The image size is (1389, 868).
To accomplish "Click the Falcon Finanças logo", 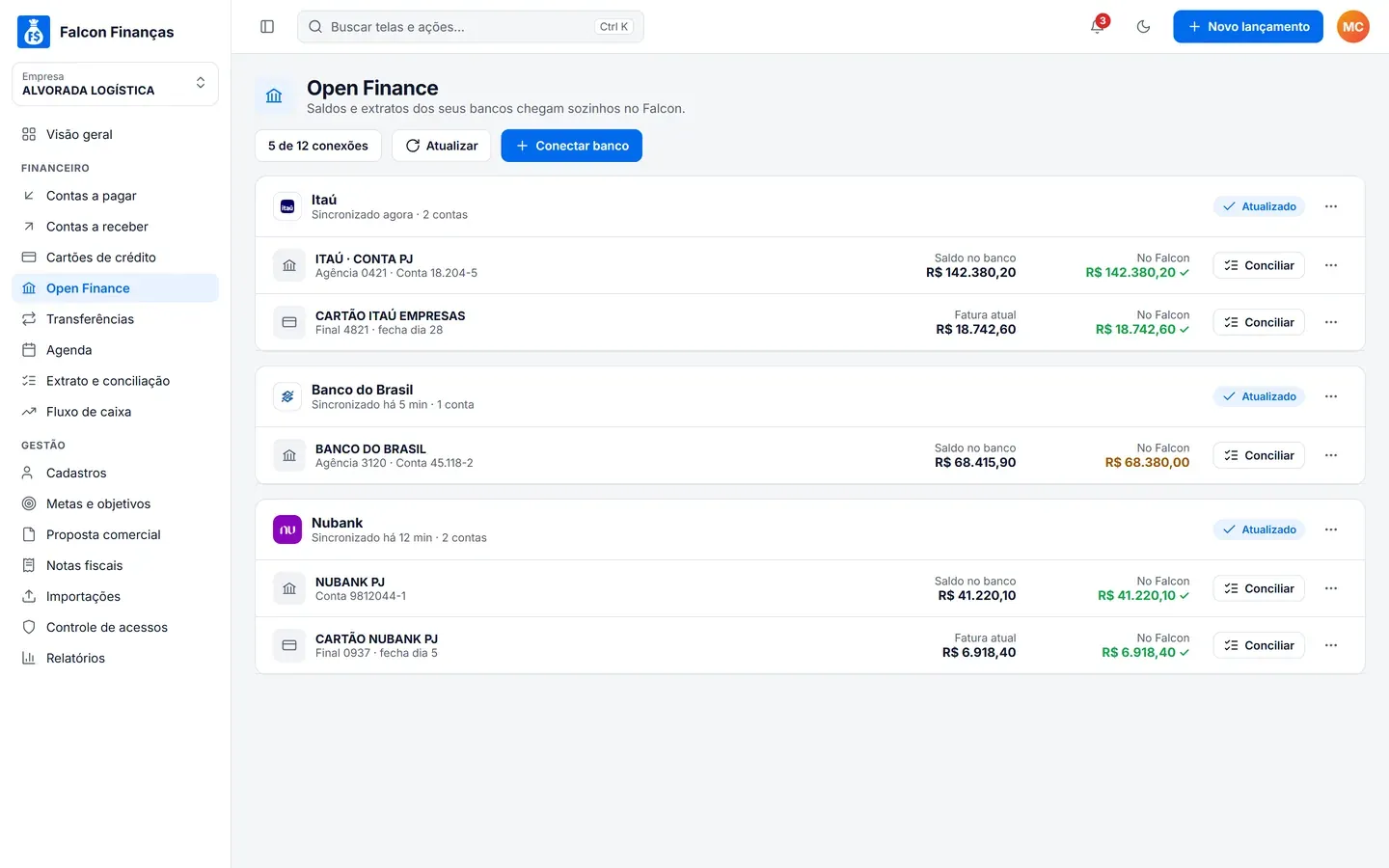I will [x=34, y=32].
